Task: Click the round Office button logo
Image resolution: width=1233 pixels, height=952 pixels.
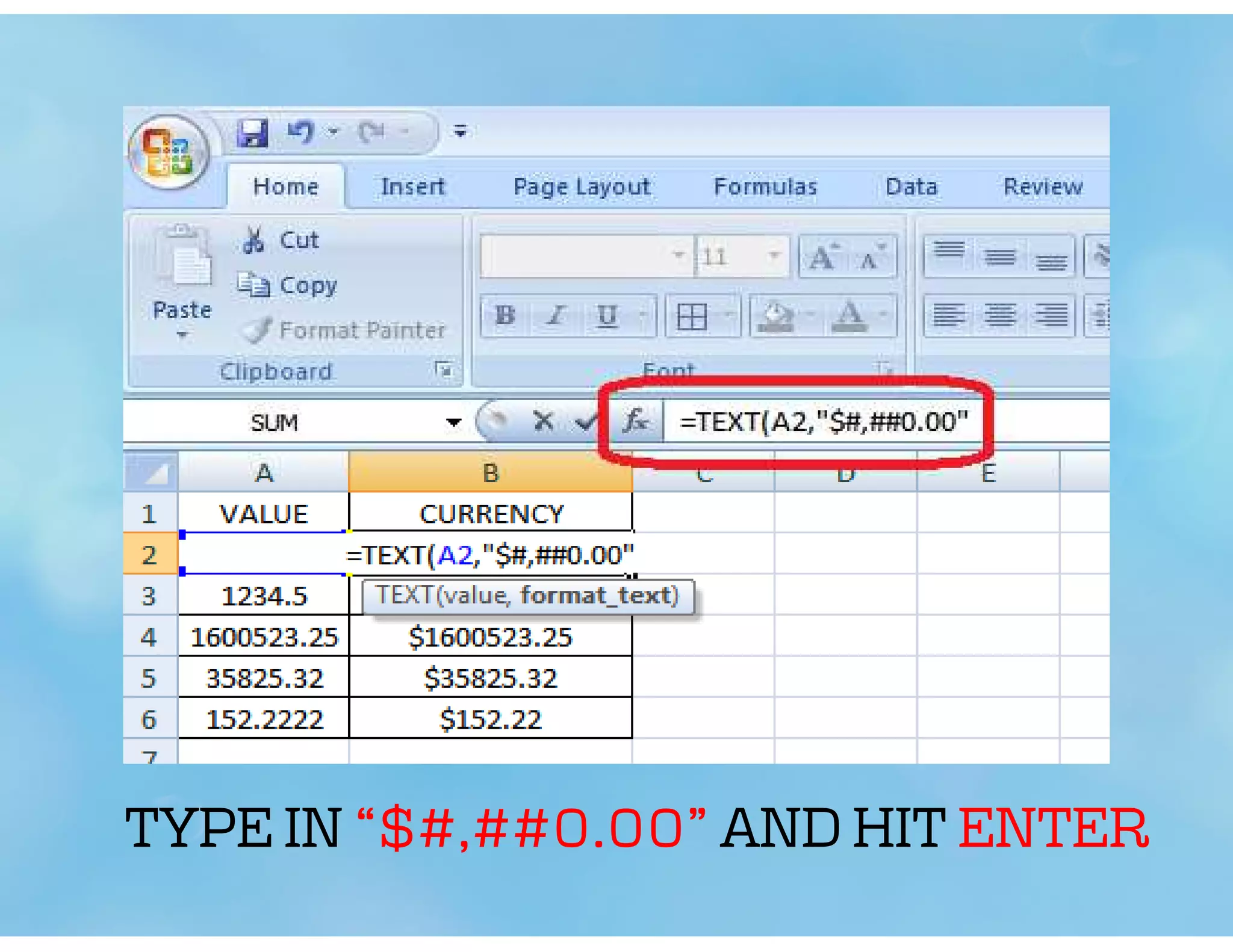Action: (168, 152)
